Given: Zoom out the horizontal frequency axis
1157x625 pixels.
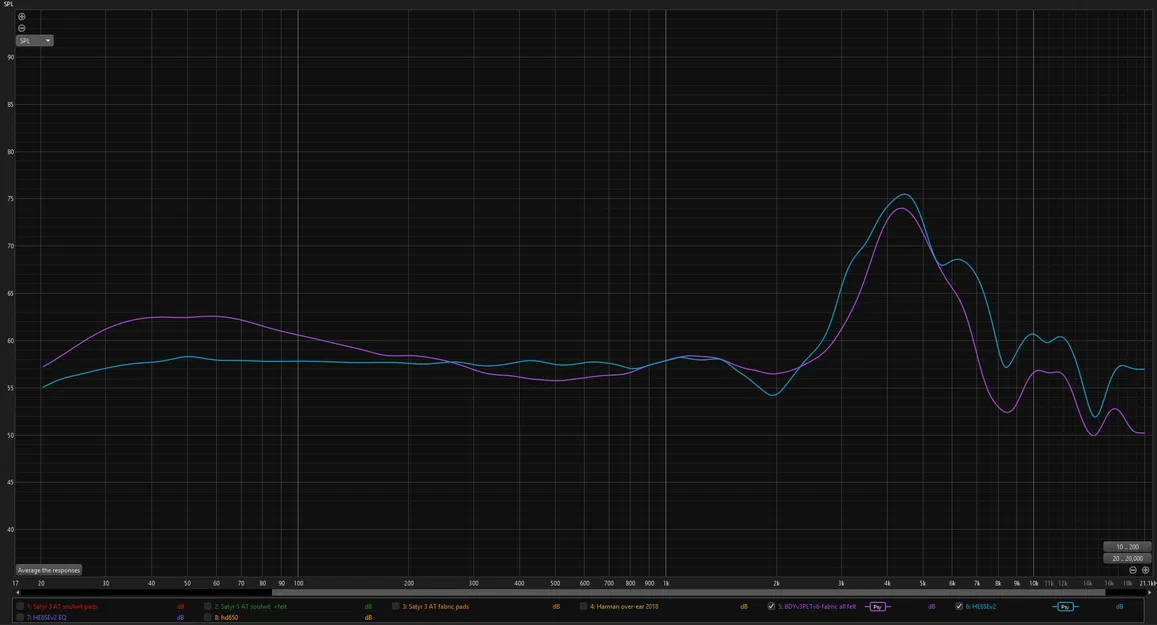Looking at the screenshot, I should coord(1133,570).
